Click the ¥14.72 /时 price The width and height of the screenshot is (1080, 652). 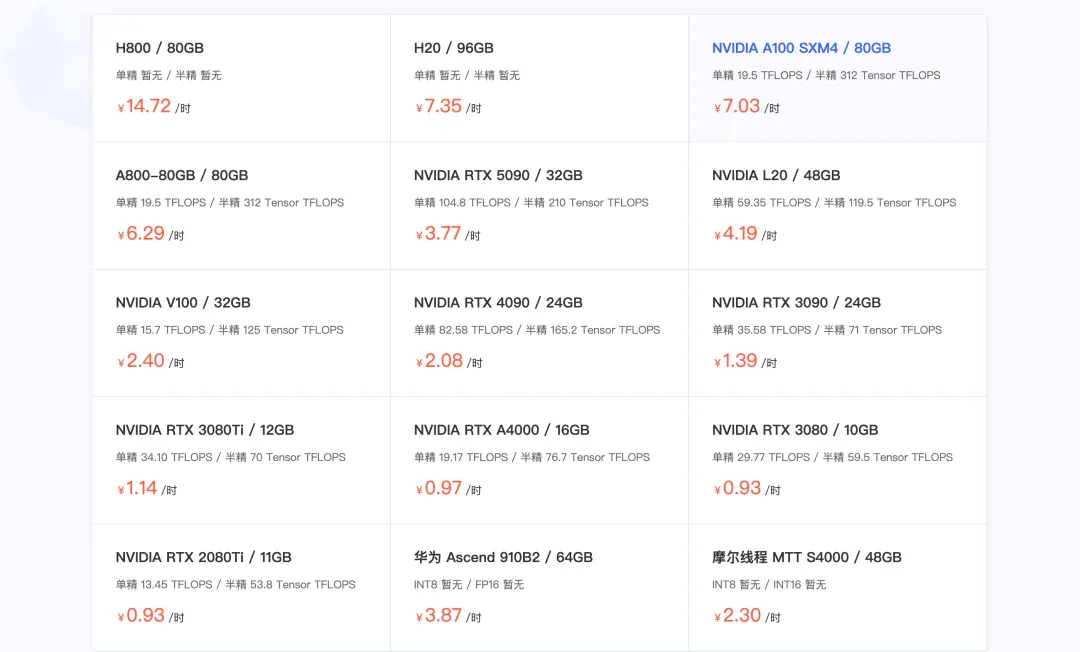tap(154, 107)
